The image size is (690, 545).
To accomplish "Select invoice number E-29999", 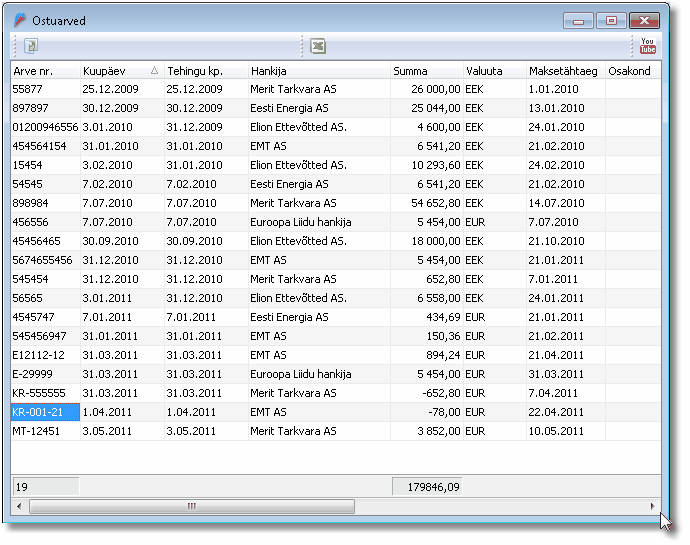I will (45, 374).
